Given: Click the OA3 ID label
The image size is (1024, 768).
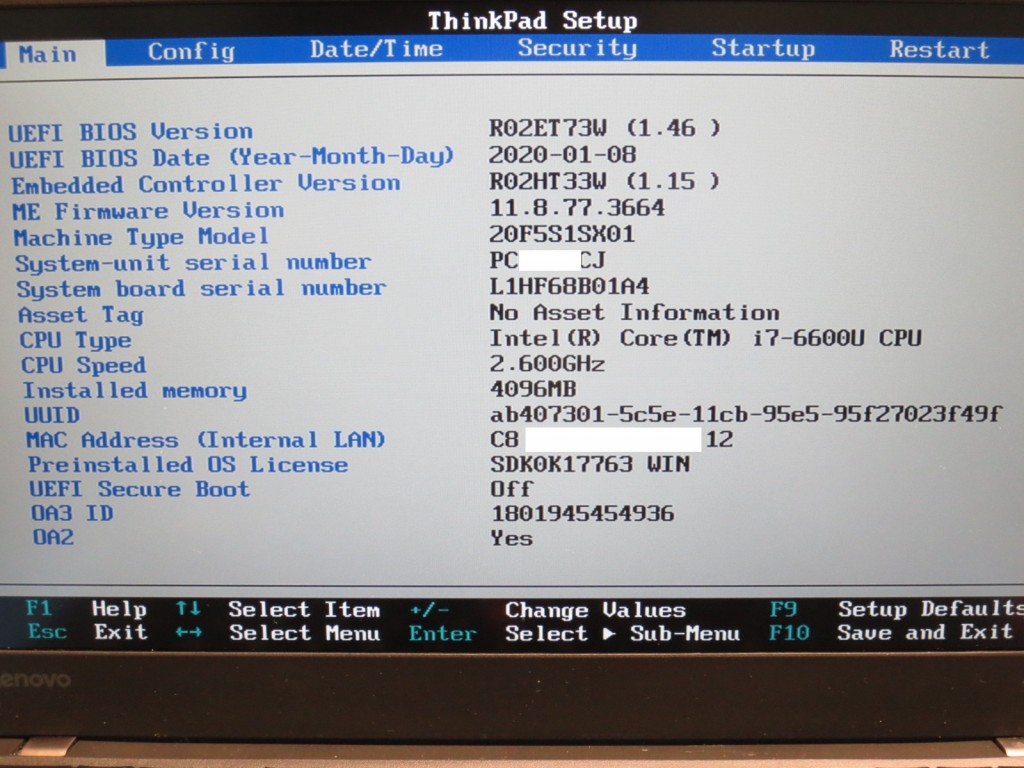Looking at the screenshot, I should pos(72,513).
